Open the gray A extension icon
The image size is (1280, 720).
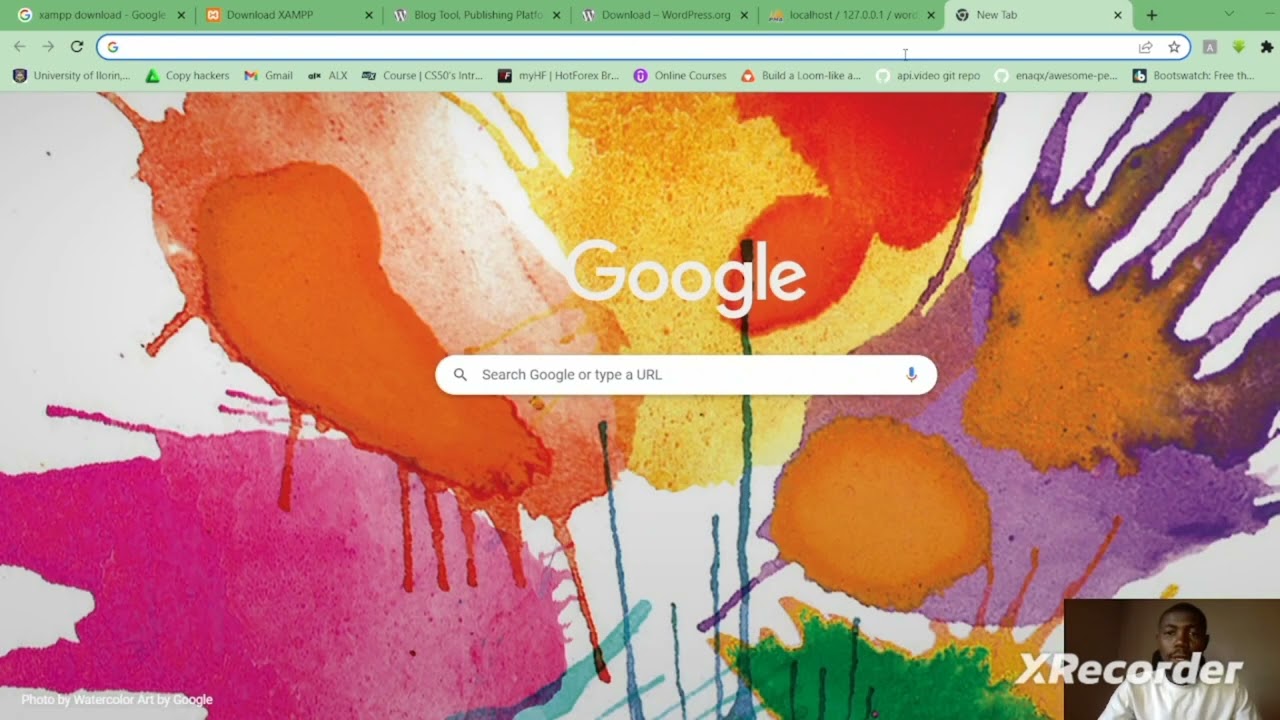(x=1210, y=47)
